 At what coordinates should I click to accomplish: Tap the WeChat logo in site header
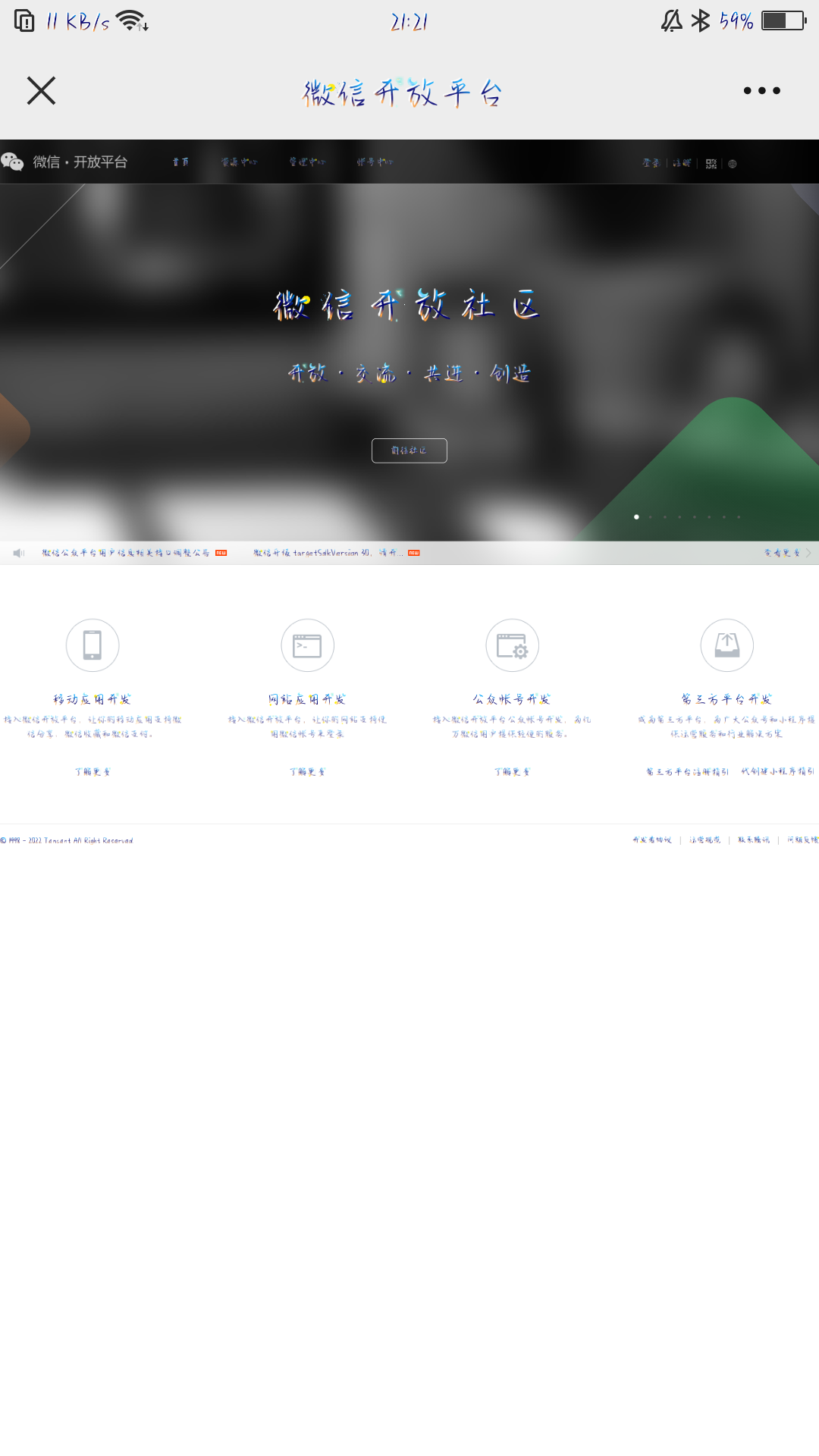pyautogui.click(x=12, y=162)
